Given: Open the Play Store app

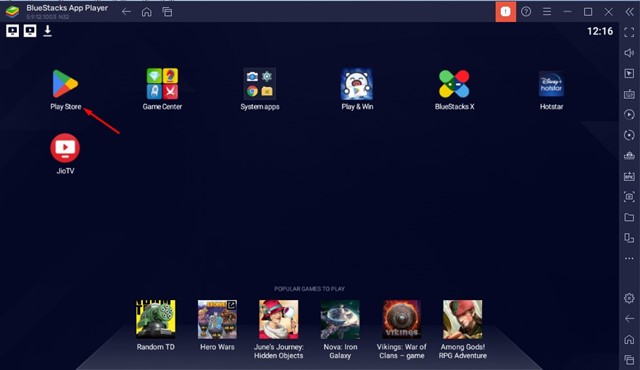Looking at the screenshot, I should coord(65,84).
